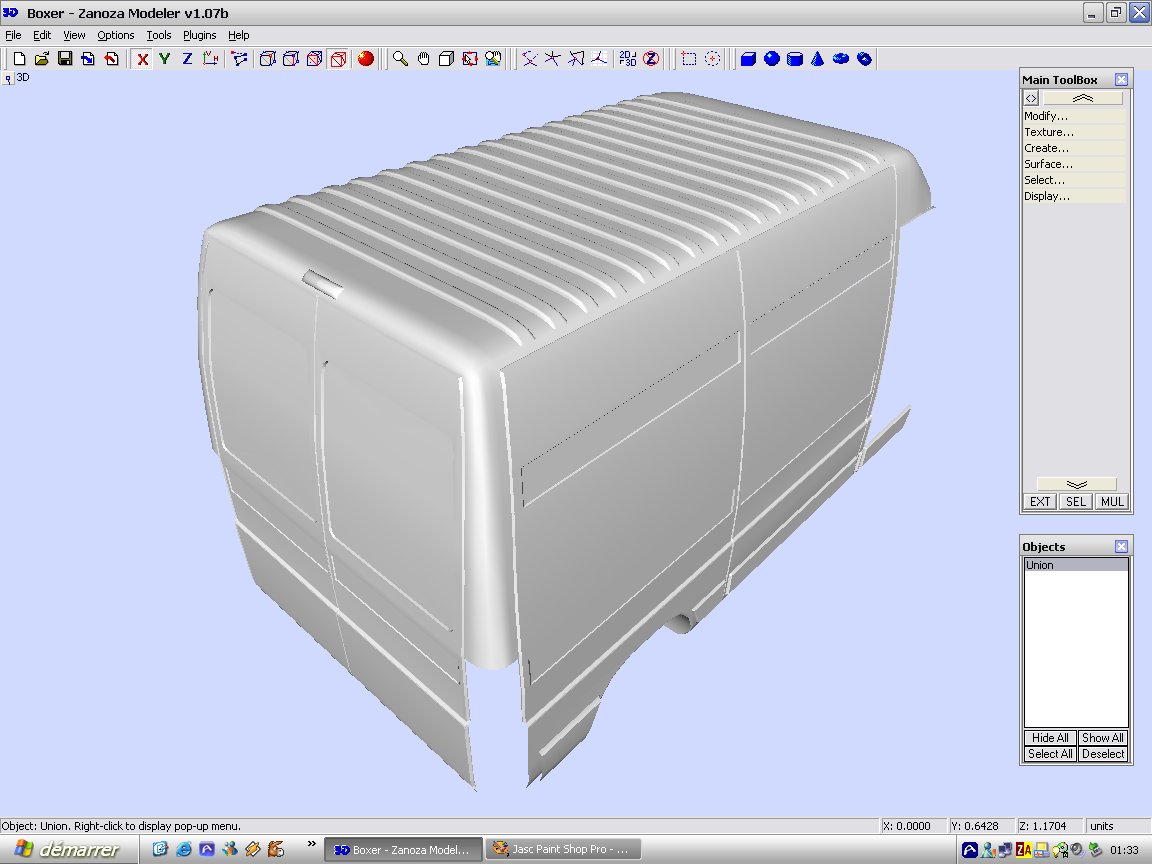Create a box primitive from toolbar
Screen dimensions: 1152x864
[748, 59]
